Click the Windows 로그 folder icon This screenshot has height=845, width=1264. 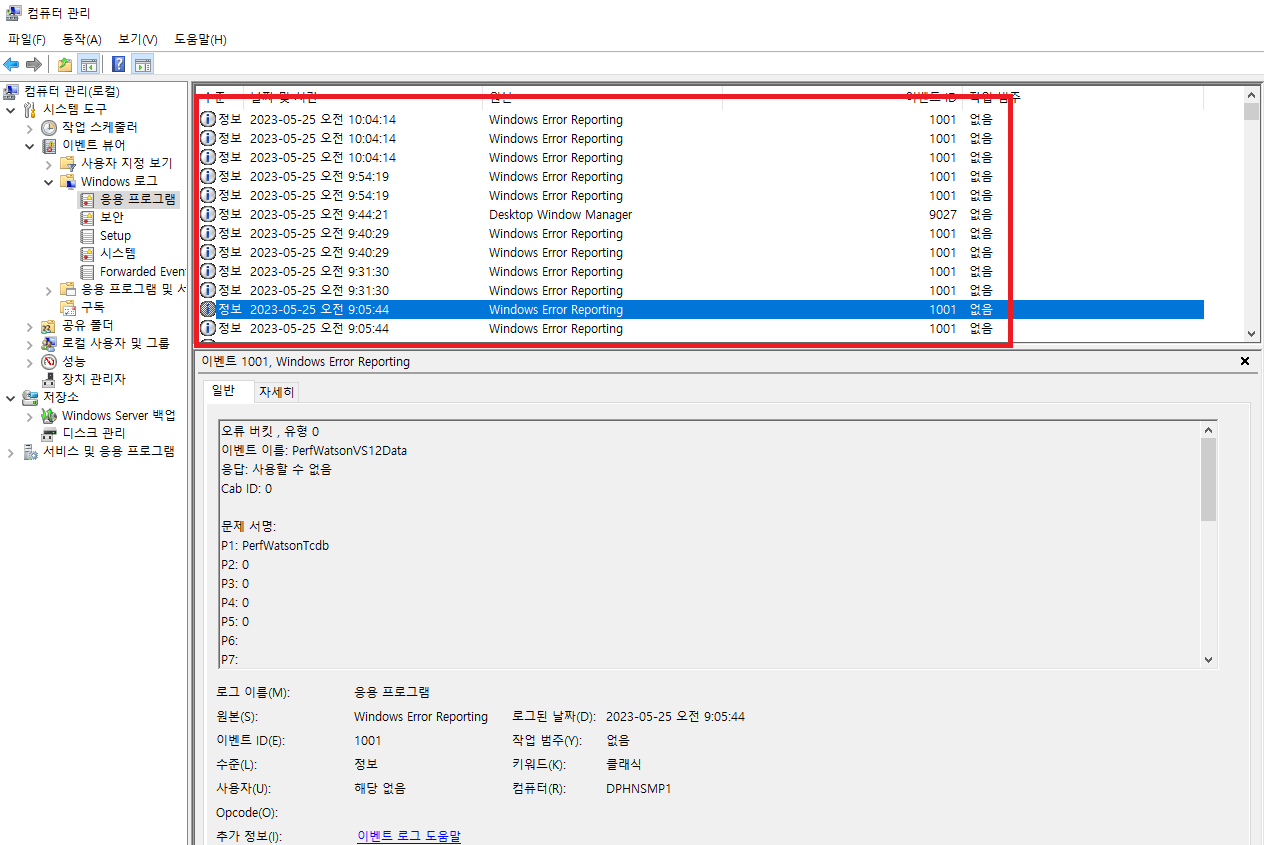click(68, 181)
